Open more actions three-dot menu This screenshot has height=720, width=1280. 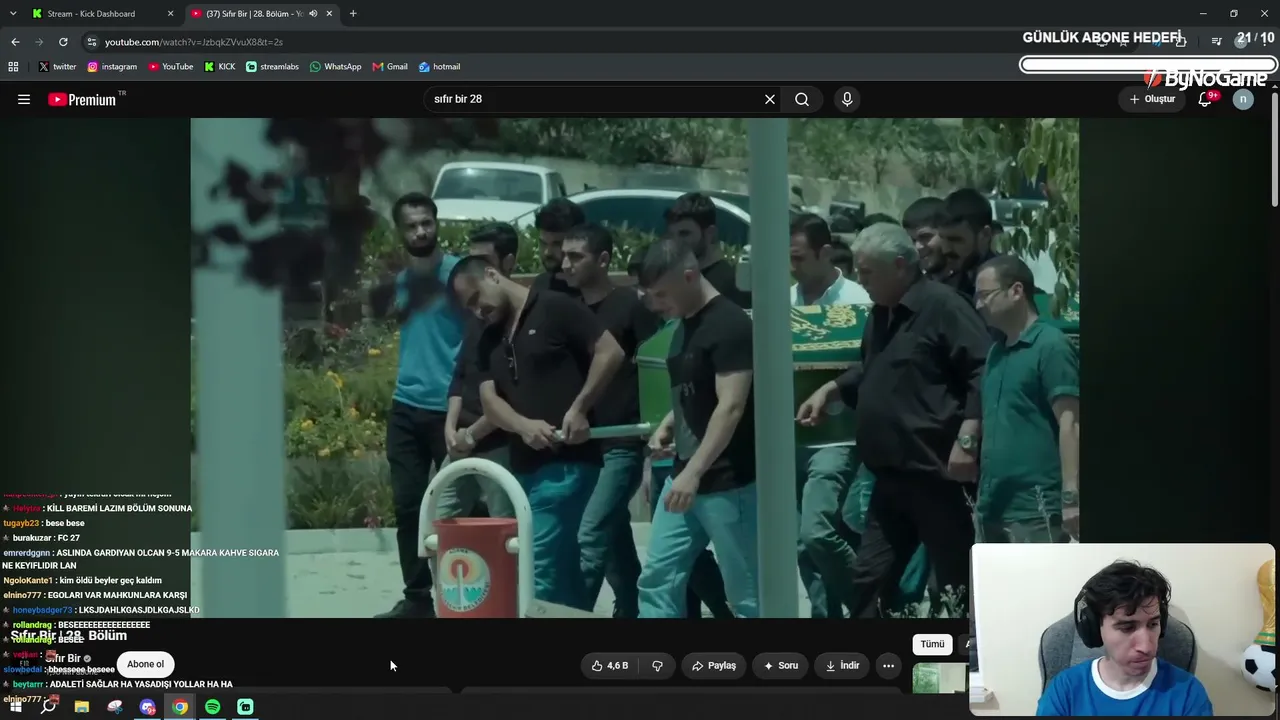click(888, 665)
